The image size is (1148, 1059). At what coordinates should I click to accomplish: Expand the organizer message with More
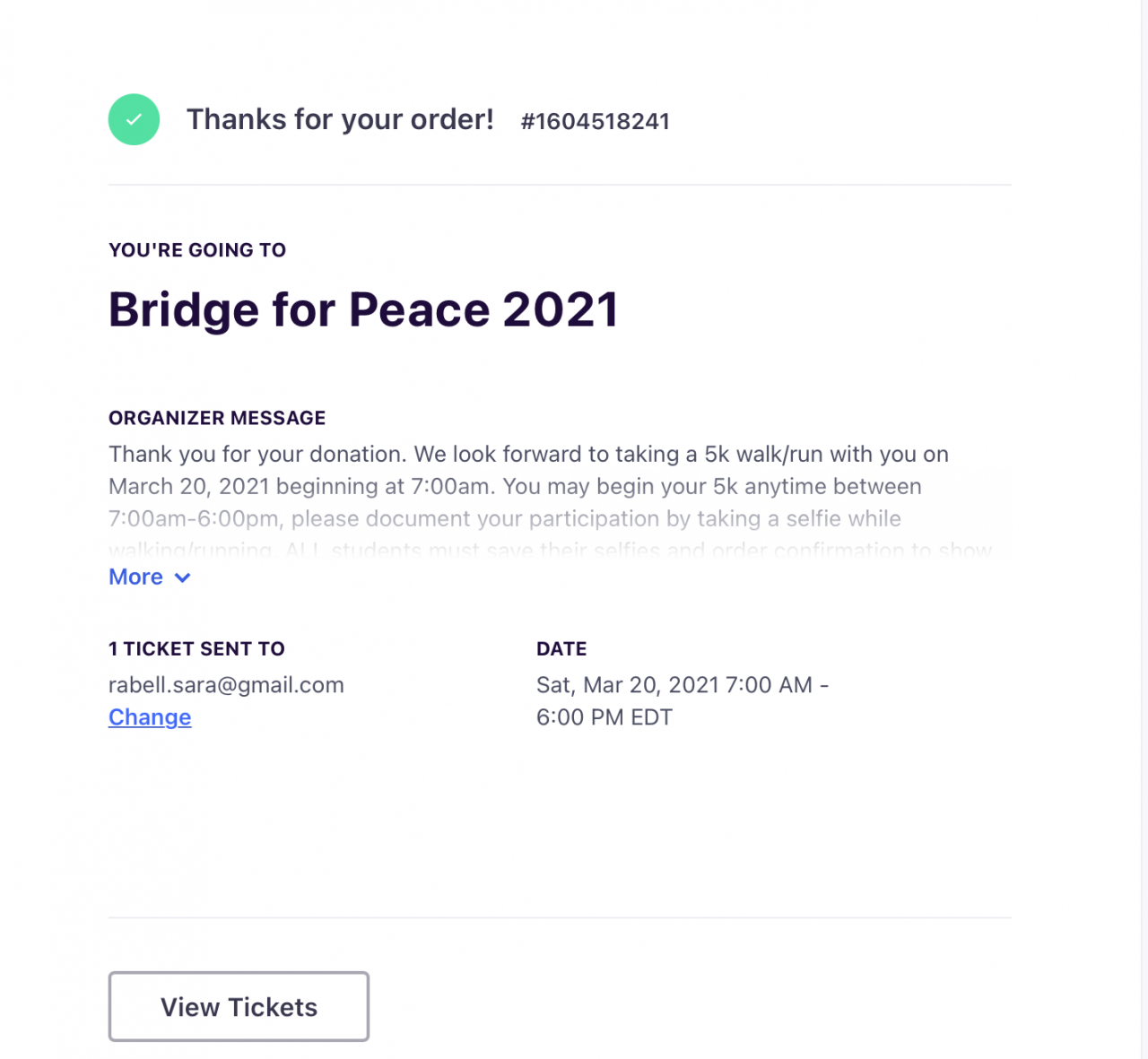point(136,577)
